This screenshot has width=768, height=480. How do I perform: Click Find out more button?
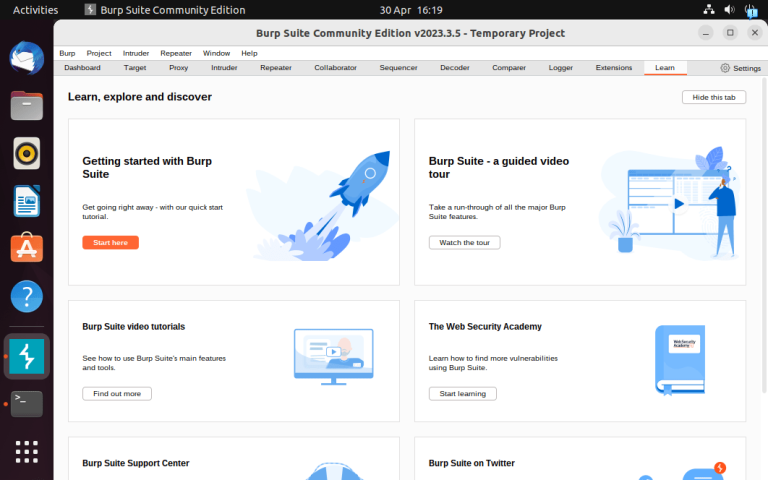click(x=117, y=393)
